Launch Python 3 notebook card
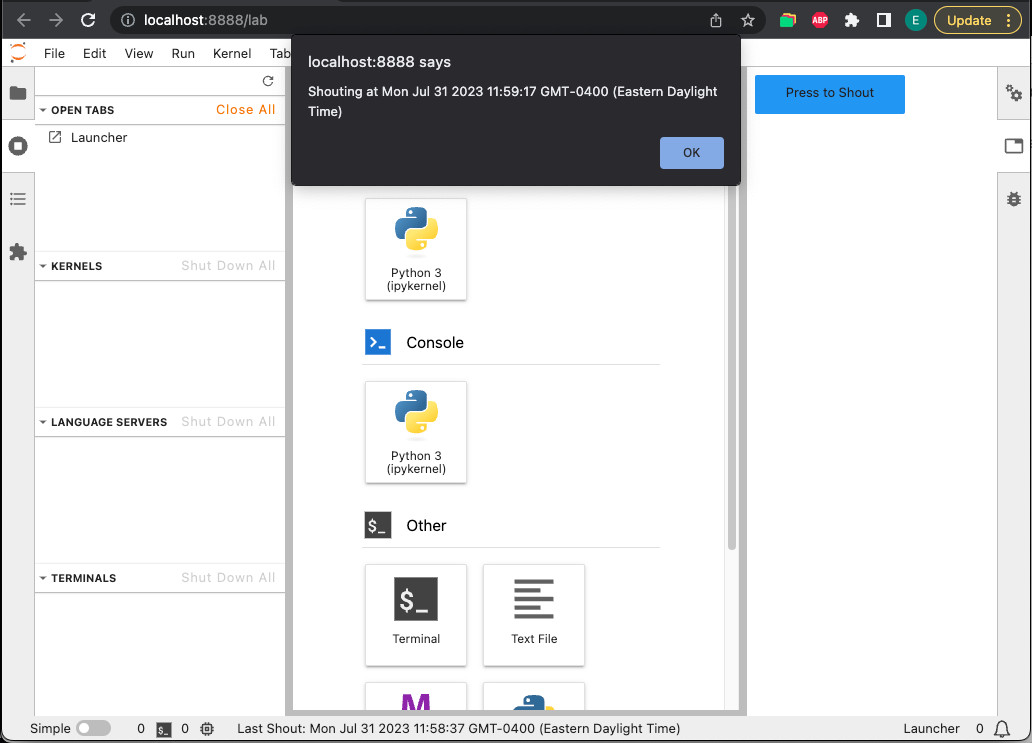This screenshot has width=1032, height=743. [416, 249]
